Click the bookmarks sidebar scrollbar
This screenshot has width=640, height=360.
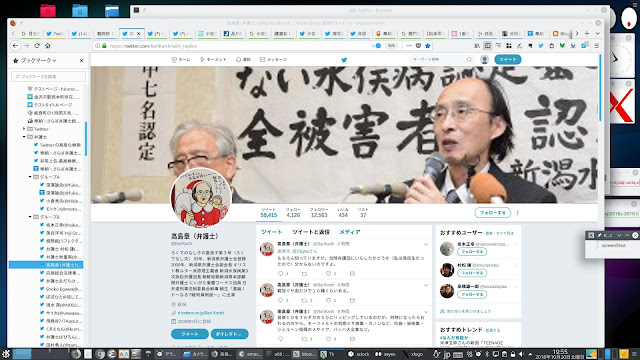tap(86, 139)
